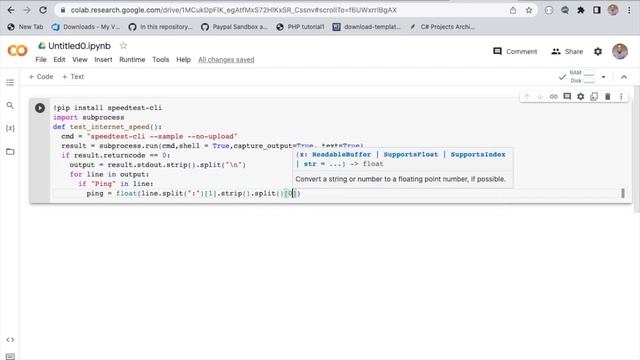Go back in browser
This screenshot has width=640, height=360.
[x=11, y=10]
